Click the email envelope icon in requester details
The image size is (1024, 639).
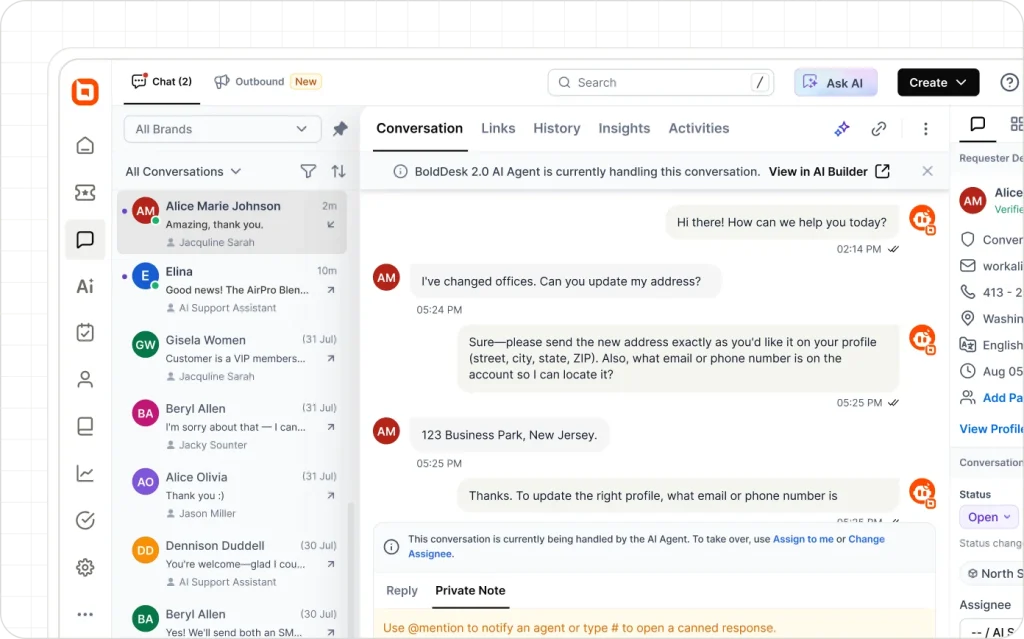967,265
